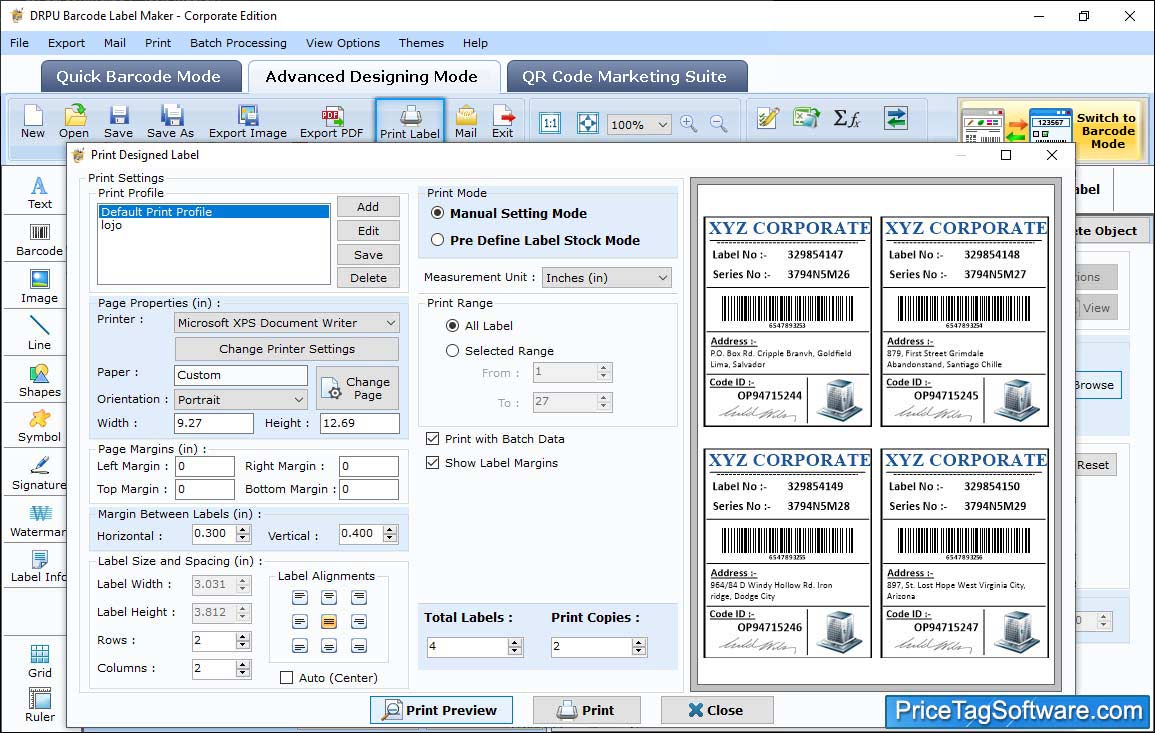
Task: Select the Signature tool in sidebar
Action: click(x=39, y=474)
